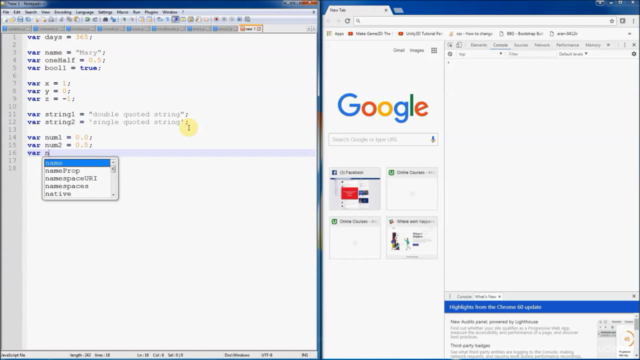Choose 'namespaceURI' from the autocomplete list
This screenshot has width=640, height=360.
77,179
